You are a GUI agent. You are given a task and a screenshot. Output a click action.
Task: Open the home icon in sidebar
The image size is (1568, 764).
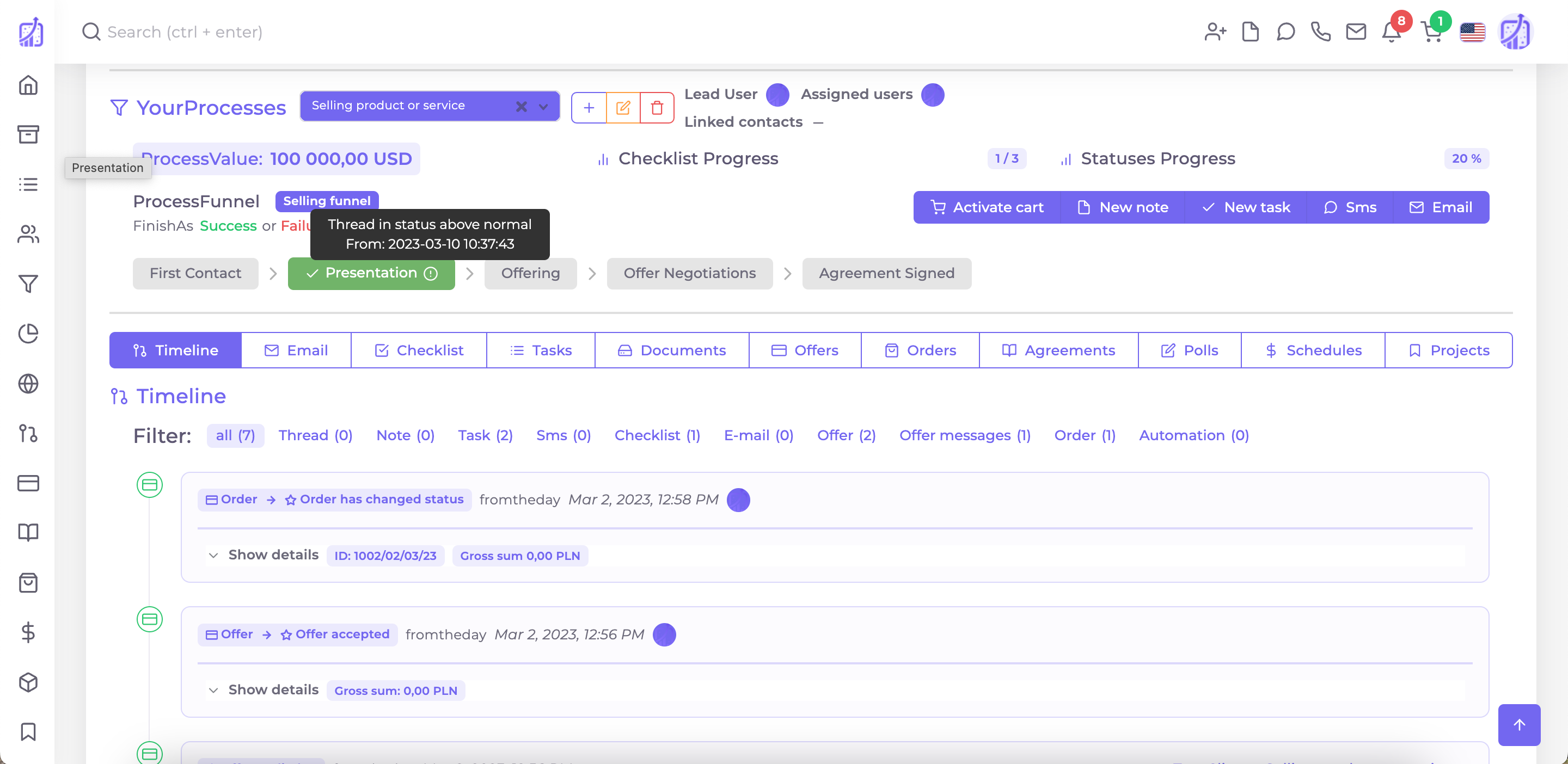tap(28, 84)
